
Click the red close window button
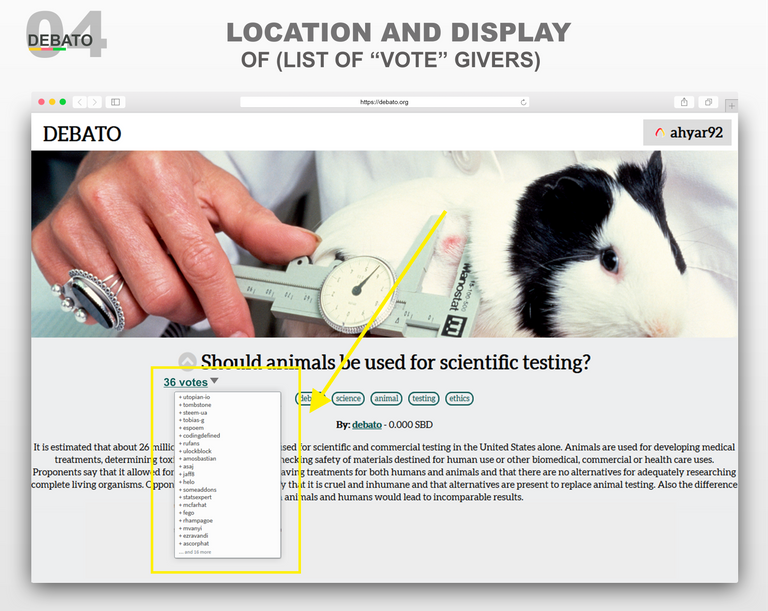click(x=42, y=102)
